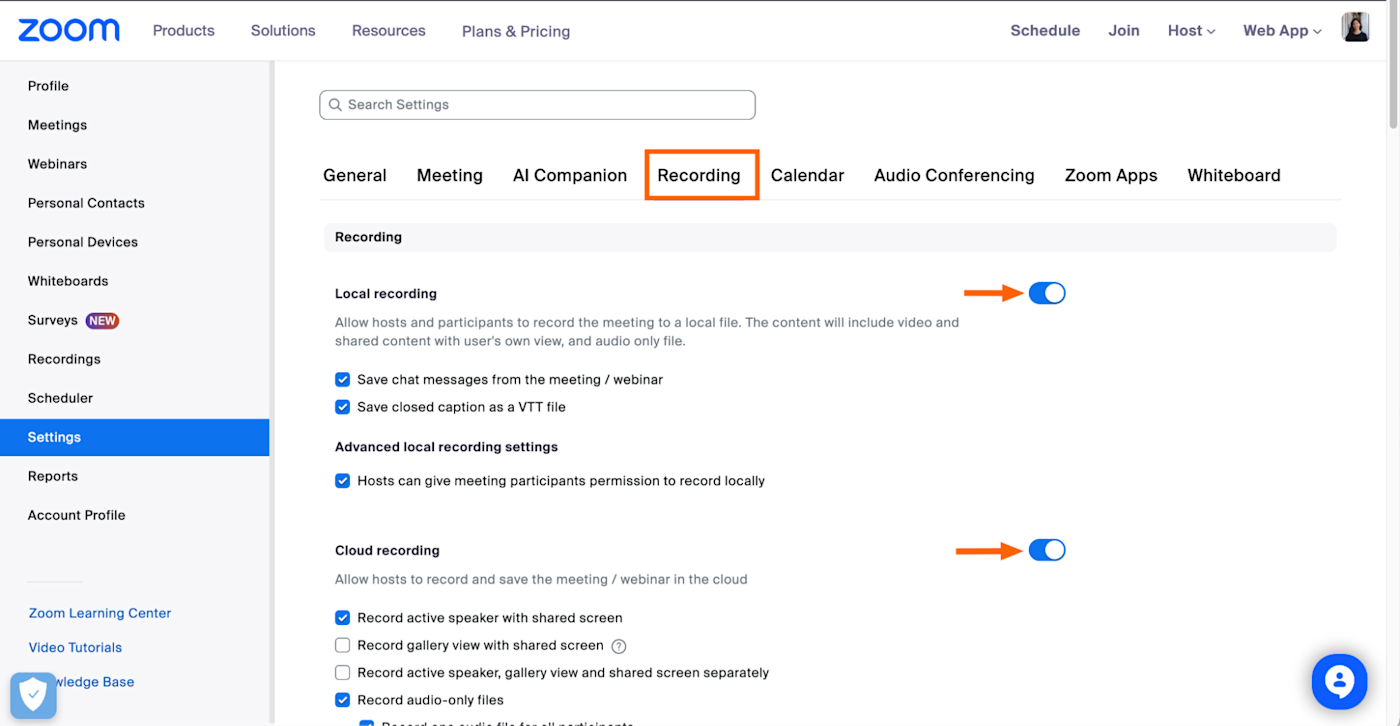The image size is (1400, 726).
Task: Toggle the Local recording switch
Action: [x=1047, y=293]
